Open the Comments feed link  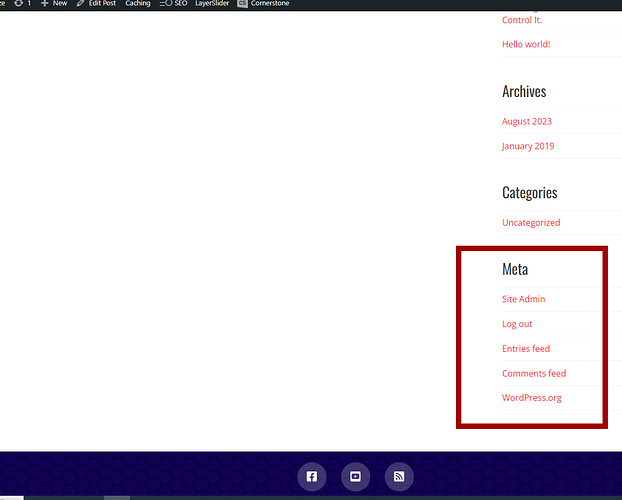pyautogui.click(x=534, y=373)
